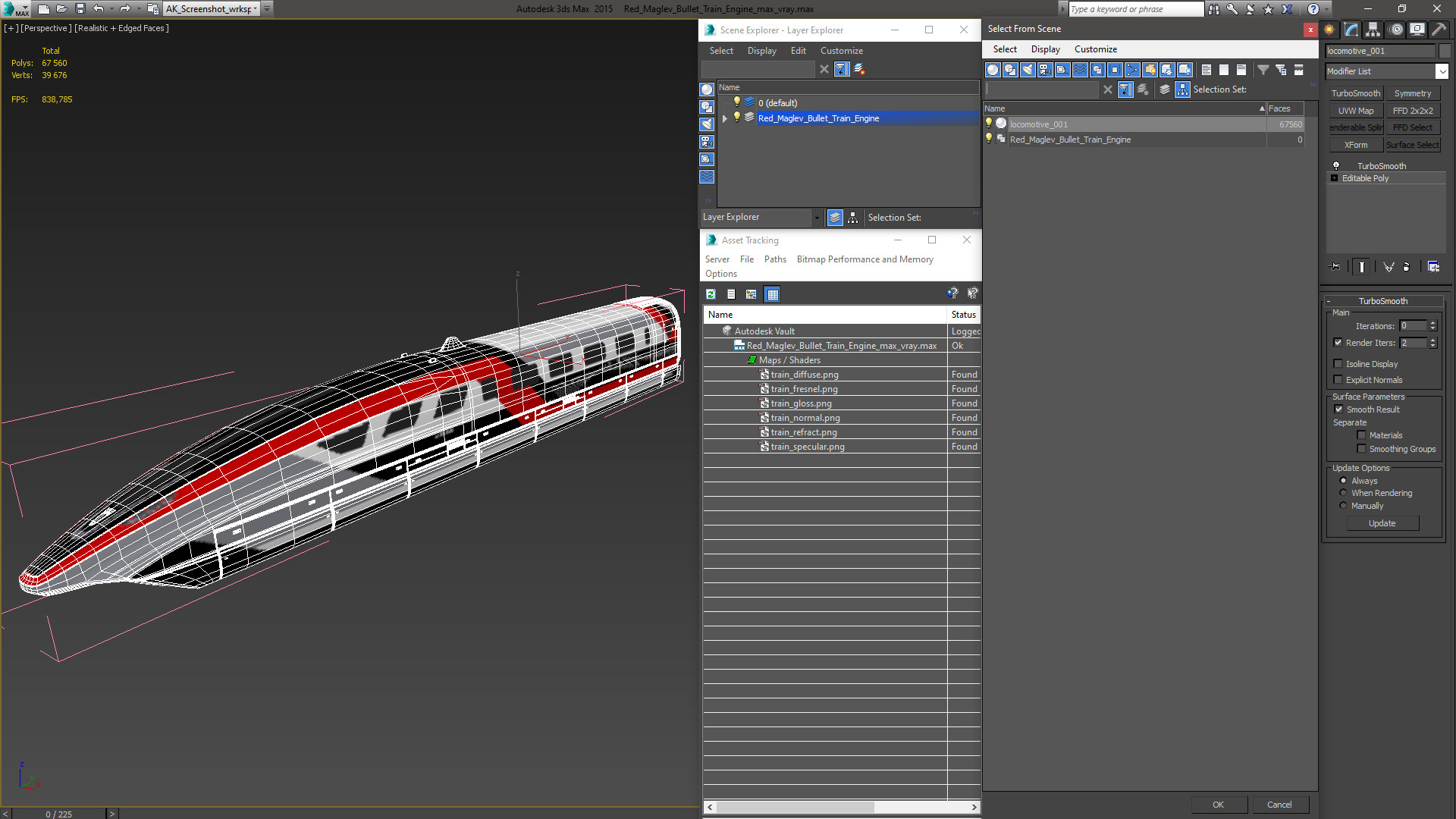This screenshot has width=1456, height=819.
Task: Toggle Display Cameras filter in Select From Scene
Action: [1045, 70]
